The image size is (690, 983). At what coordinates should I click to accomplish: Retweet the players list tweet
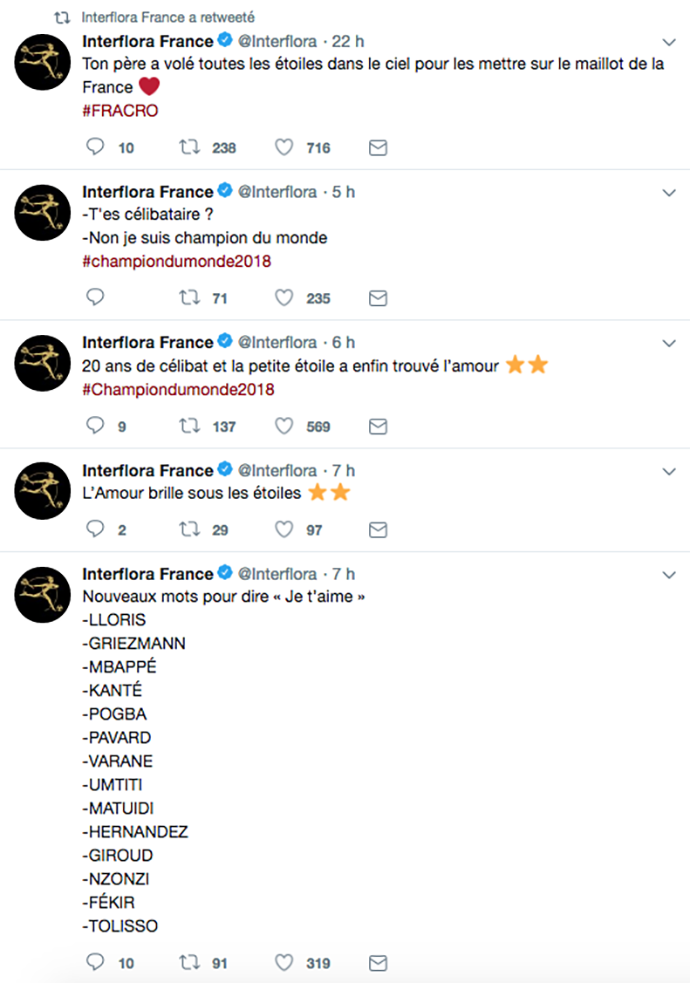pos(188,963)
